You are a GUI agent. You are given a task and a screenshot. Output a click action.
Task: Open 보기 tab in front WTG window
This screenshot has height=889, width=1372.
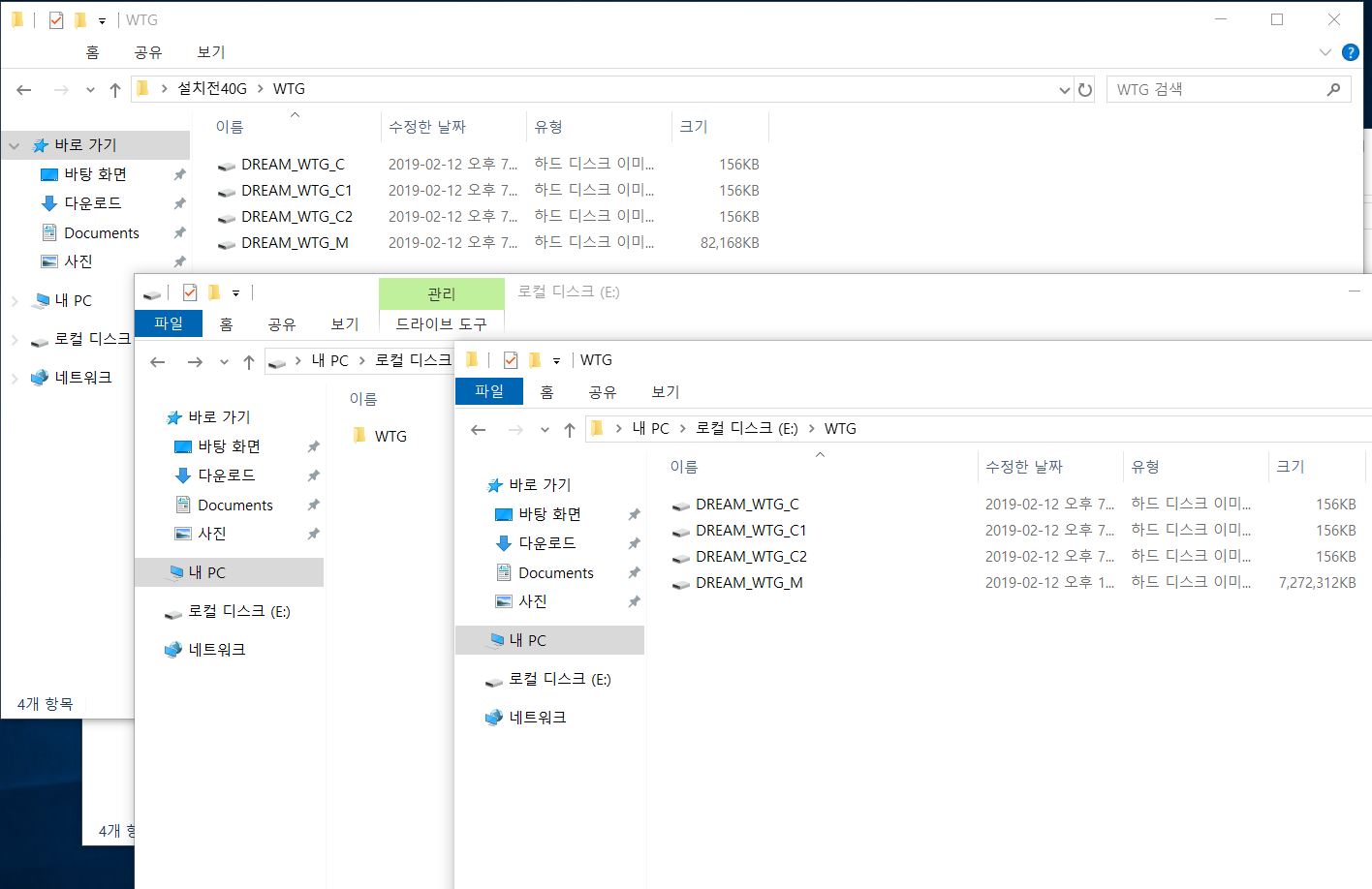[666, 392]
